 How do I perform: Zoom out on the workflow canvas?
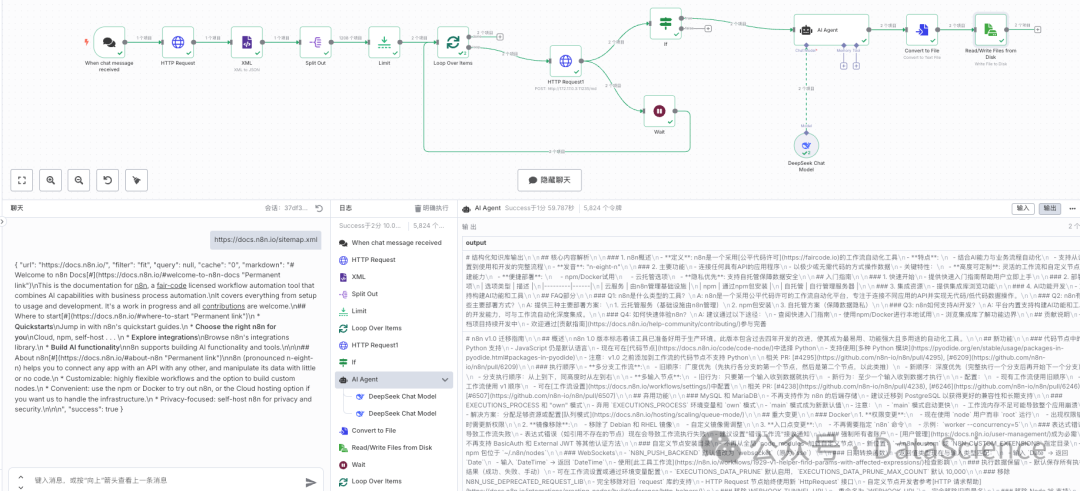click(79, 180)
